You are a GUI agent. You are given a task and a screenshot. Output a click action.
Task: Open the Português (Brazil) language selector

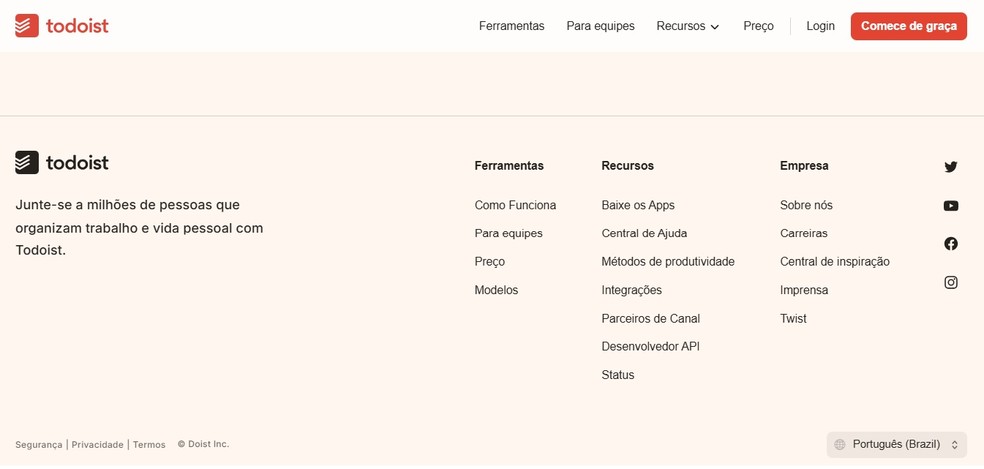pyautogui.click(x=897, y=445)
